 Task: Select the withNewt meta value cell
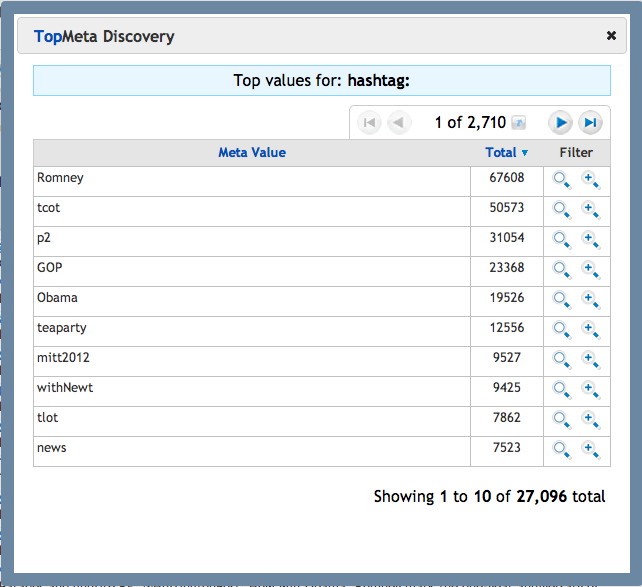pyautogui.click(x=252, y=391)
